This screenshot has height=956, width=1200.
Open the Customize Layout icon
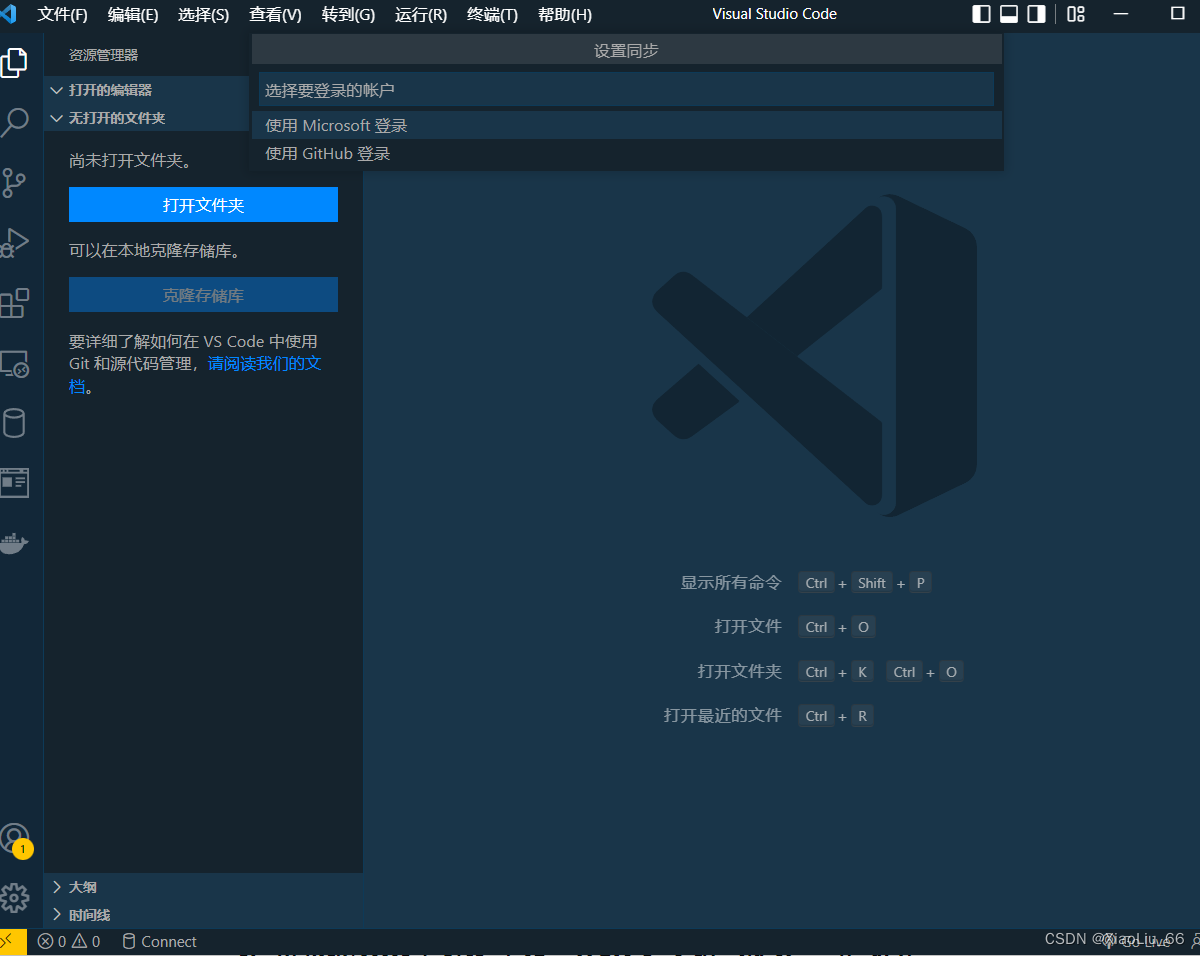(1076, 14)
